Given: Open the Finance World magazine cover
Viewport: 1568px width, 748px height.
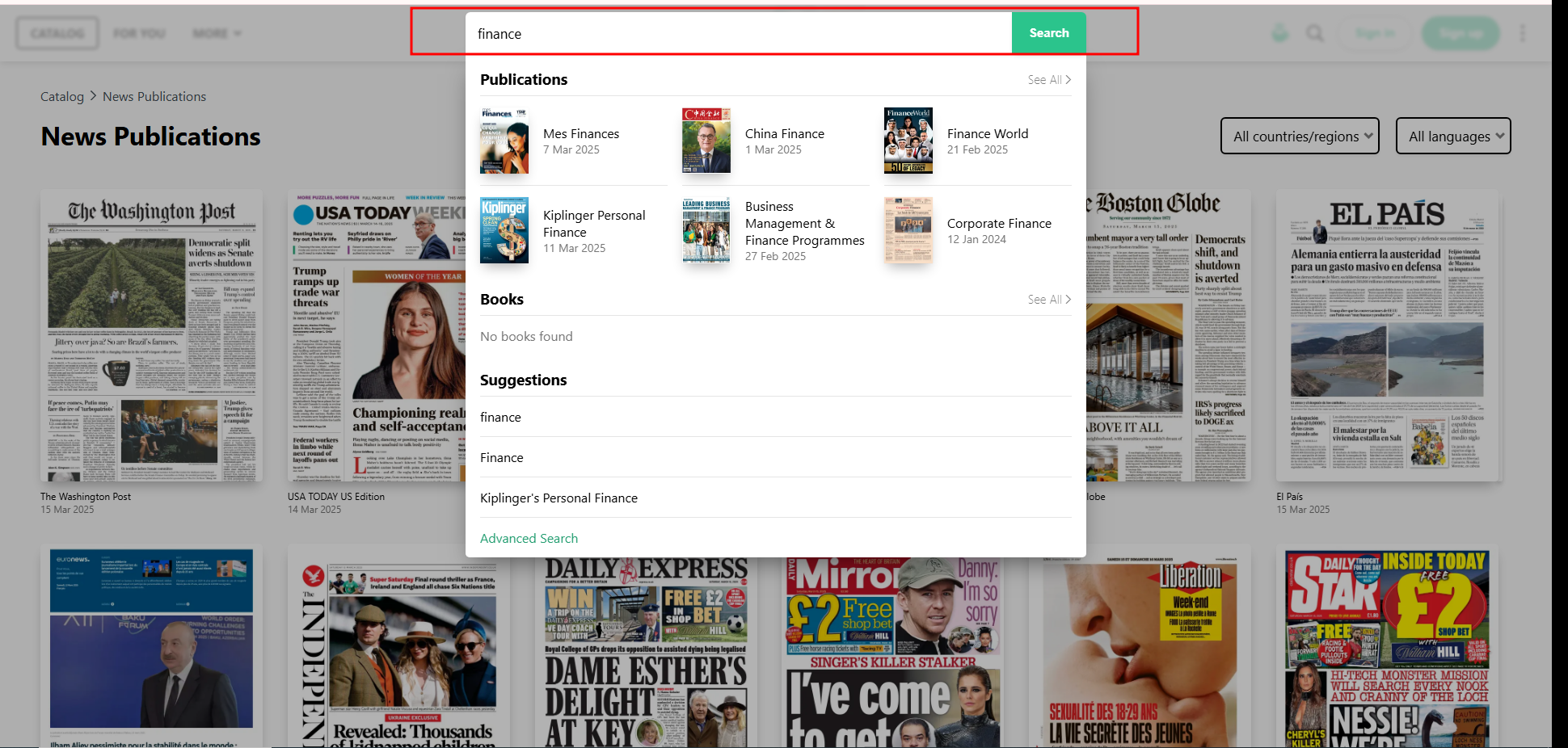Looking at the screenshot, I should pos(908,141).
